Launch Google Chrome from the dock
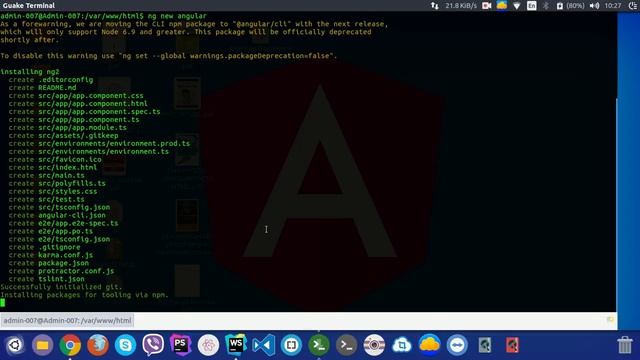The image size is (640, 360). pyautogui.click(x=70, y=345)
